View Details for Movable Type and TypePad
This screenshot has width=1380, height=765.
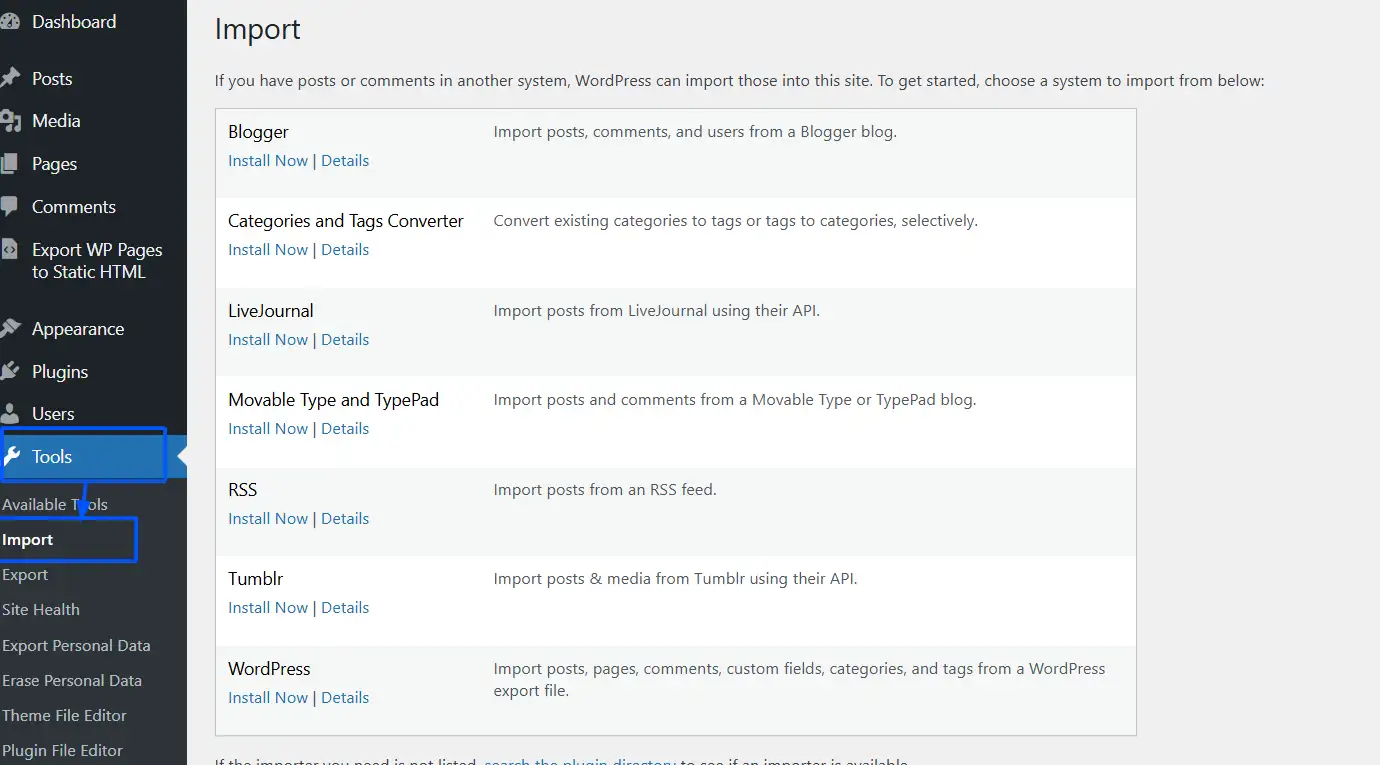345,429
